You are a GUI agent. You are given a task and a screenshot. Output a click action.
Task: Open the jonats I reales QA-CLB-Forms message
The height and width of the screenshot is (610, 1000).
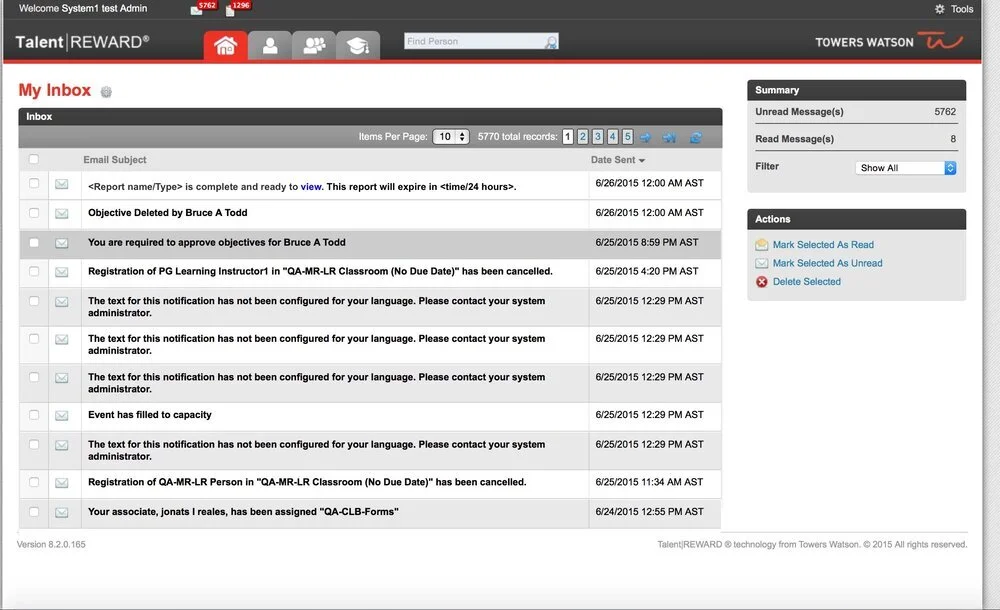coord(243,512)
